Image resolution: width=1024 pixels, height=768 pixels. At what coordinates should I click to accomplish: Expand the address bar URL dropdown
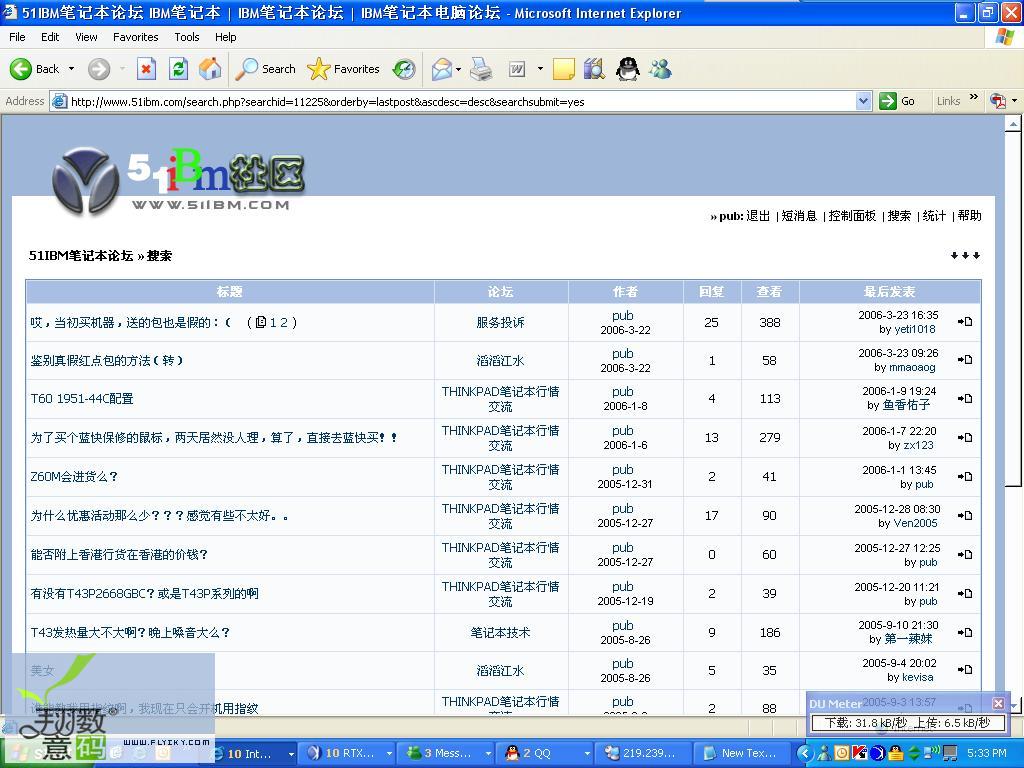pyautogui.click(x=863, y=101)
